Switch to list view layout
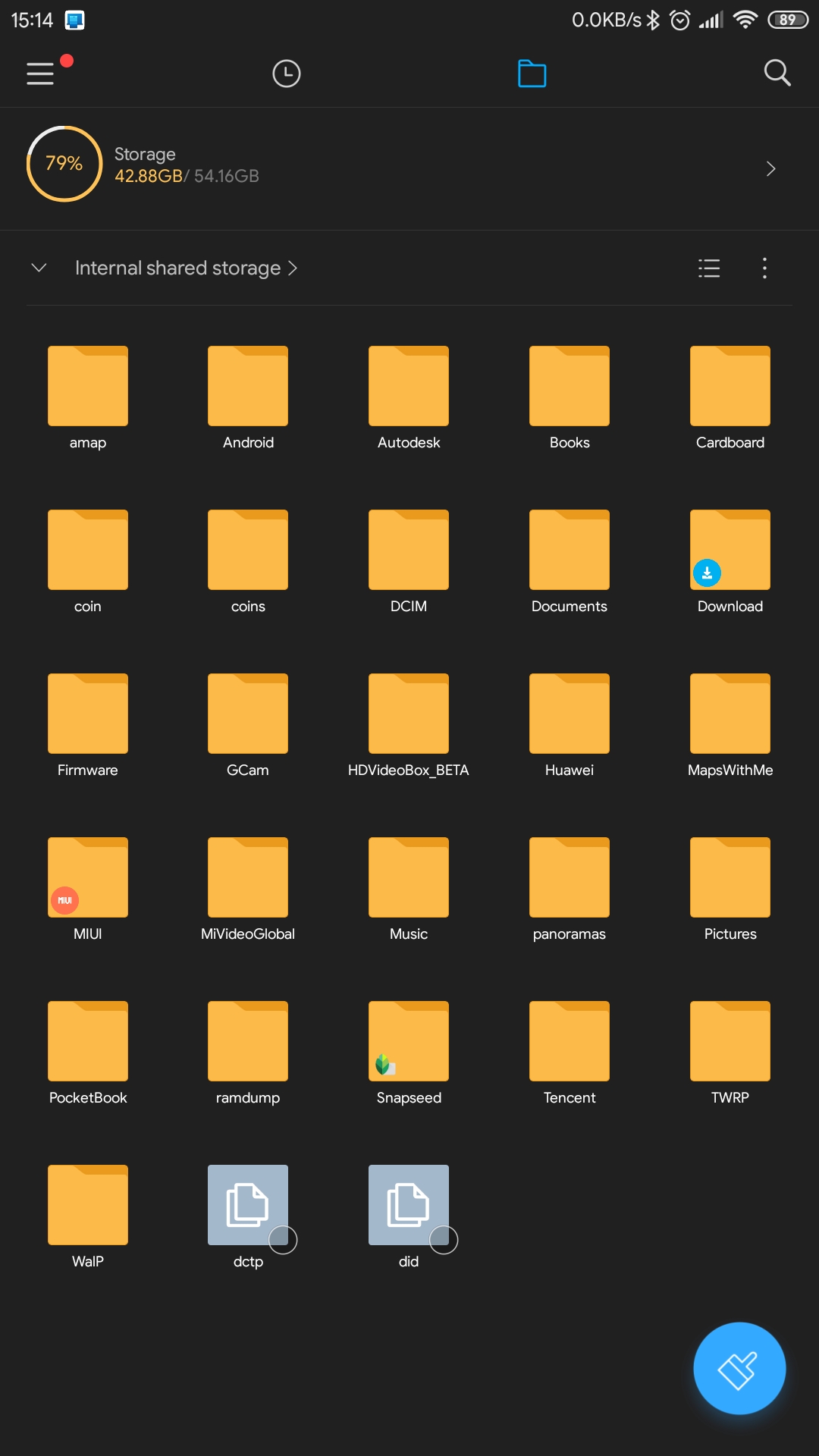Image resolution: width=819 pixels, height=1456 pixels. pos(709,268)
